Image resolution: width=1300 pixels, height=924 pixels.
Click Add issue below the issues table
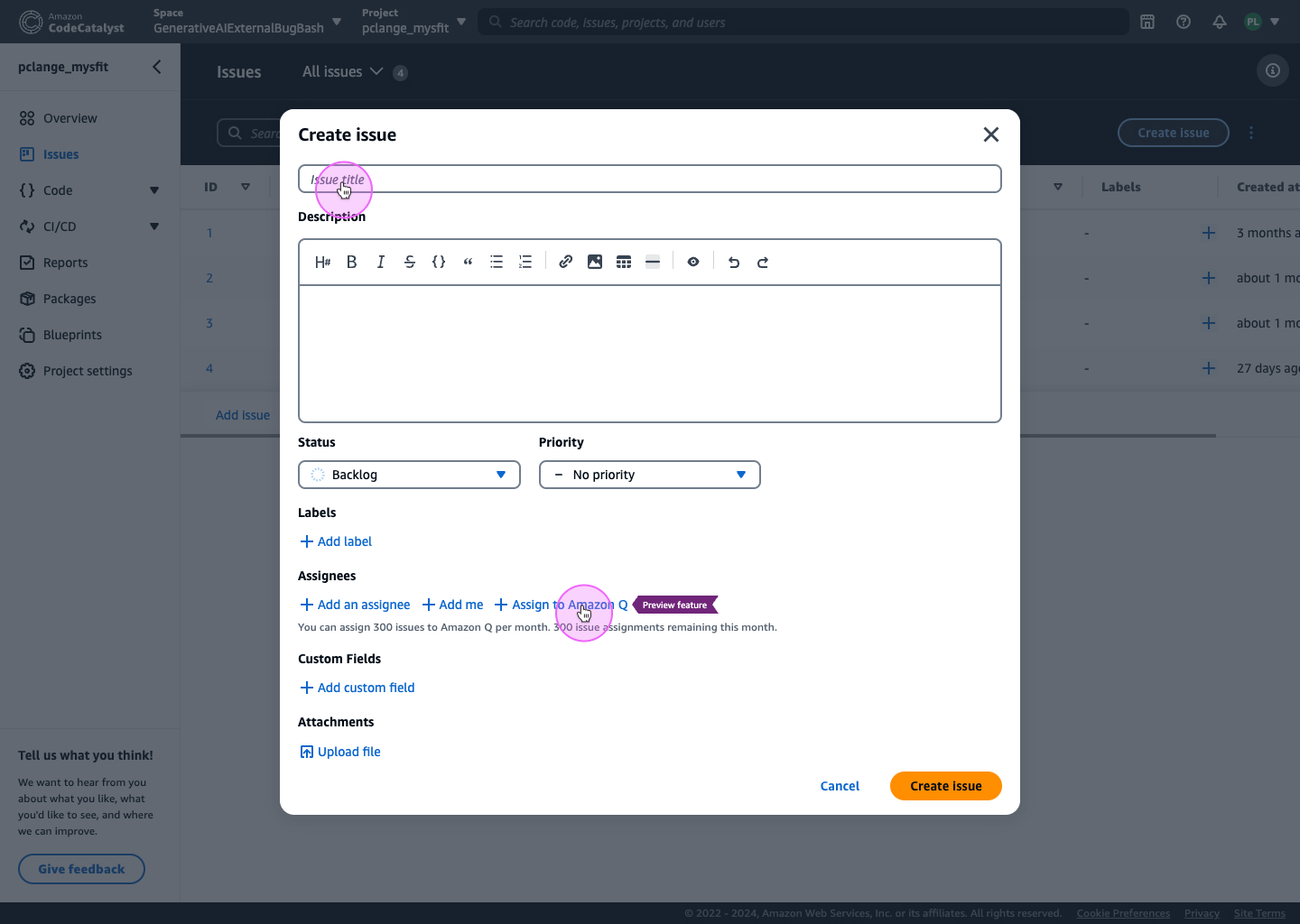tap(243, 415)
